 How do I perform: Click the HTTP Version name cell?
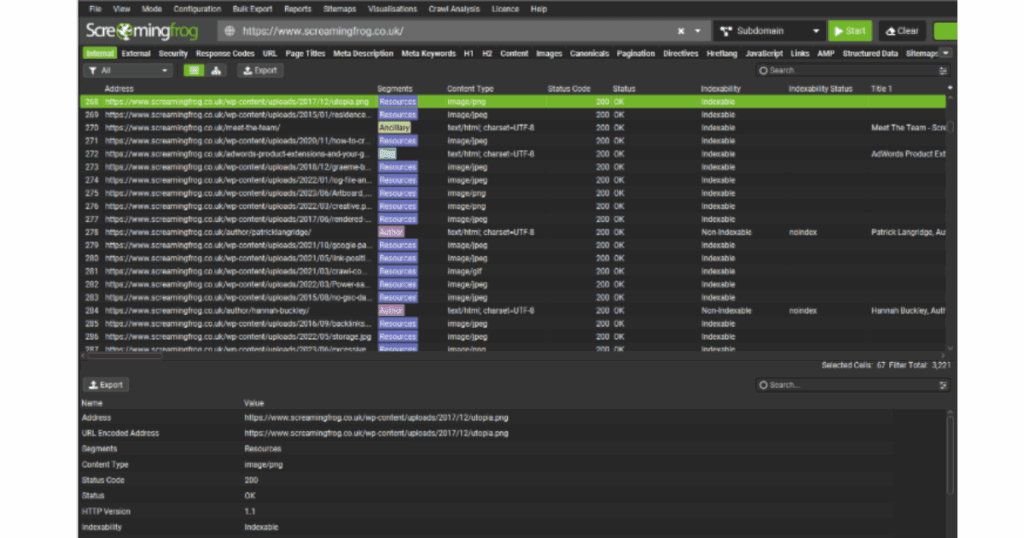[x=106, y=512]
